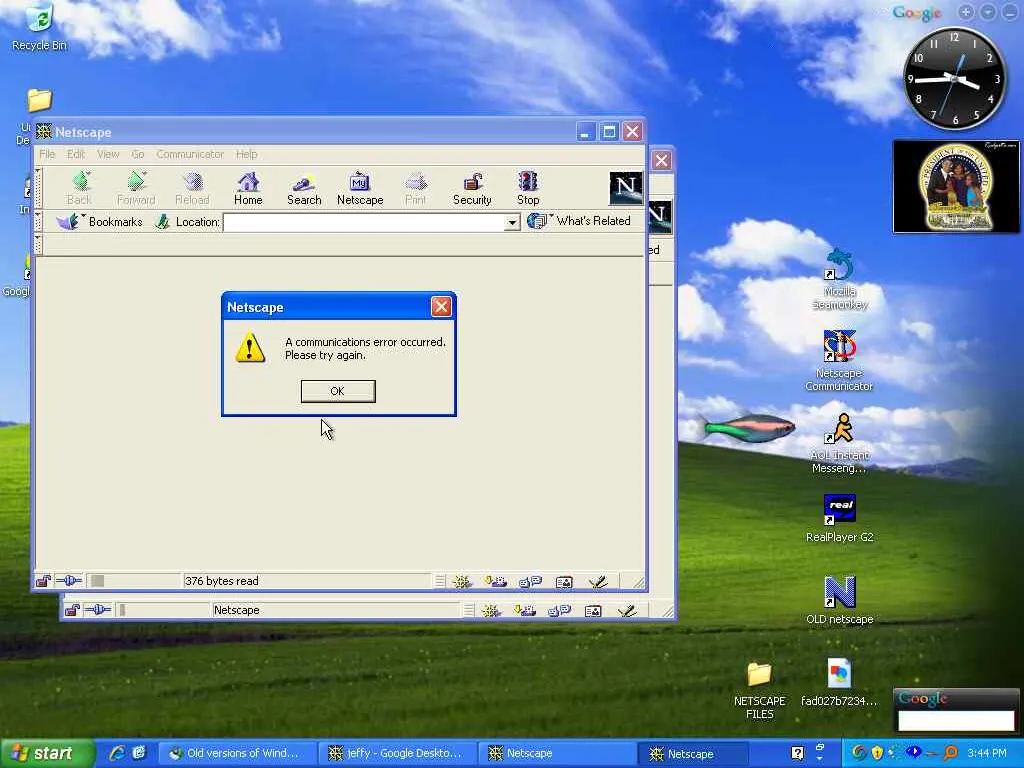Click the Stop traffic-light toolbar button
This screenshot has width=1024, height=768.
click(528, 188)
